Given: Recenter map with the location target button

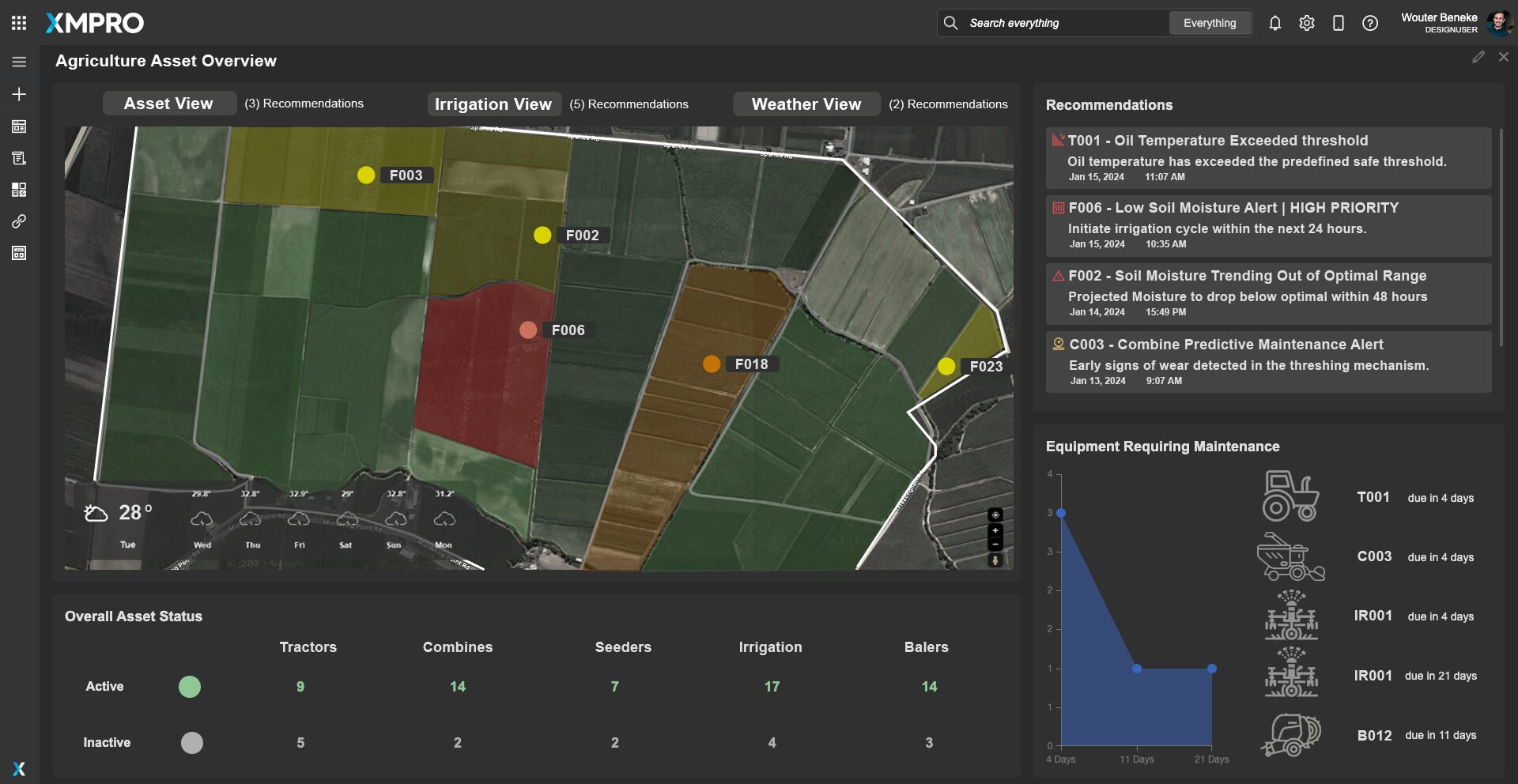Looking at the screenshot, I should pos(995,514).
